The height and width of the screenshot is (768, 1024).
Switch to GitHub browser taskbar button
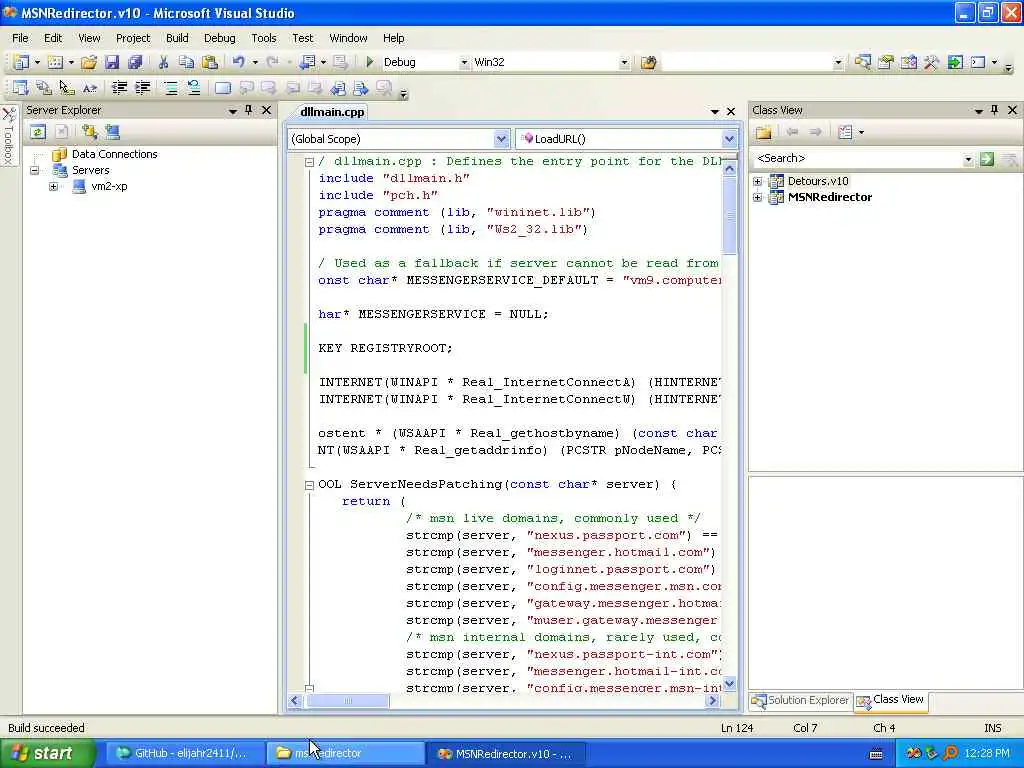(184, 753)
